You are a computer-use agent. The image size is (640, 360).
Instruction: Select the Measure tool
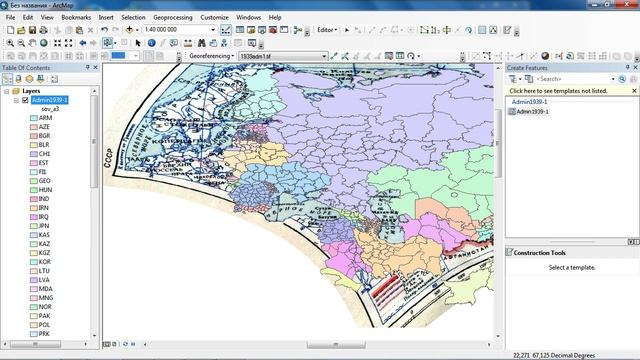point(188,43)
